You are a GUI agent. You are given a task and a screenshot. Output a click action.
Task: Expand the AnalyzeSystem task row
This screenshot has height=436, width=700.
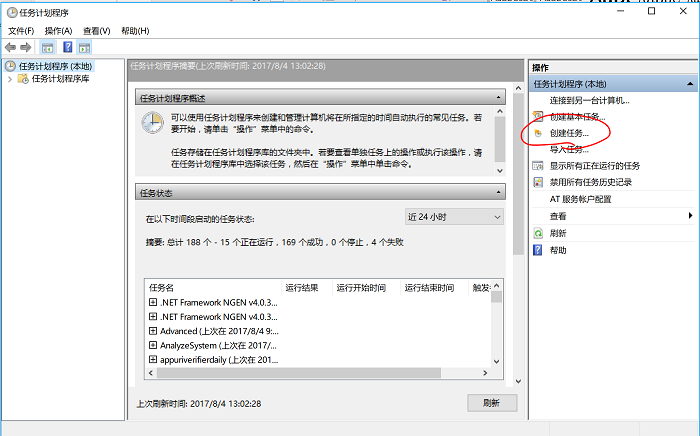click(153, 345)
